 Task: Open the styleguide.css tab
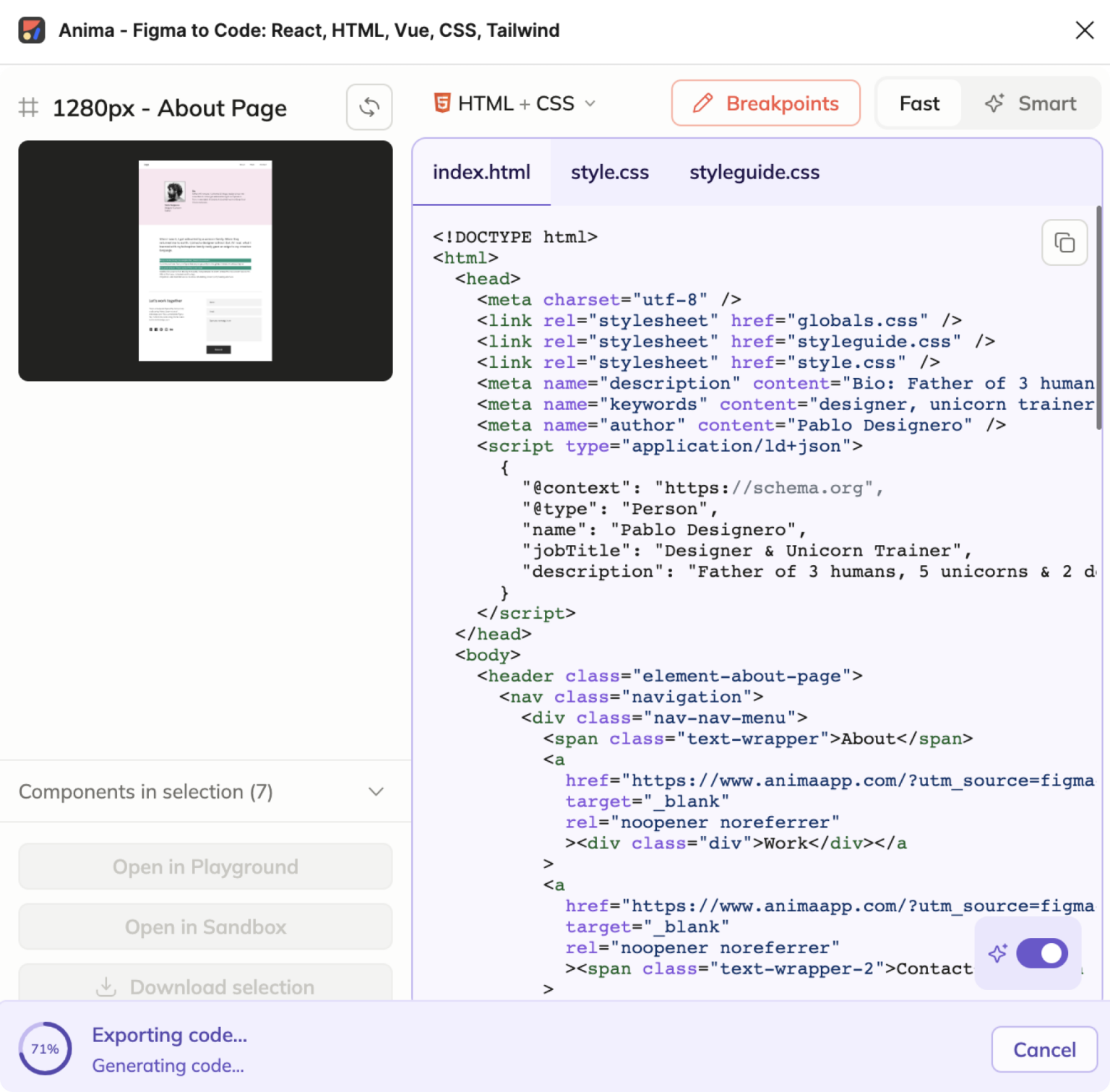tap(754, 172)
